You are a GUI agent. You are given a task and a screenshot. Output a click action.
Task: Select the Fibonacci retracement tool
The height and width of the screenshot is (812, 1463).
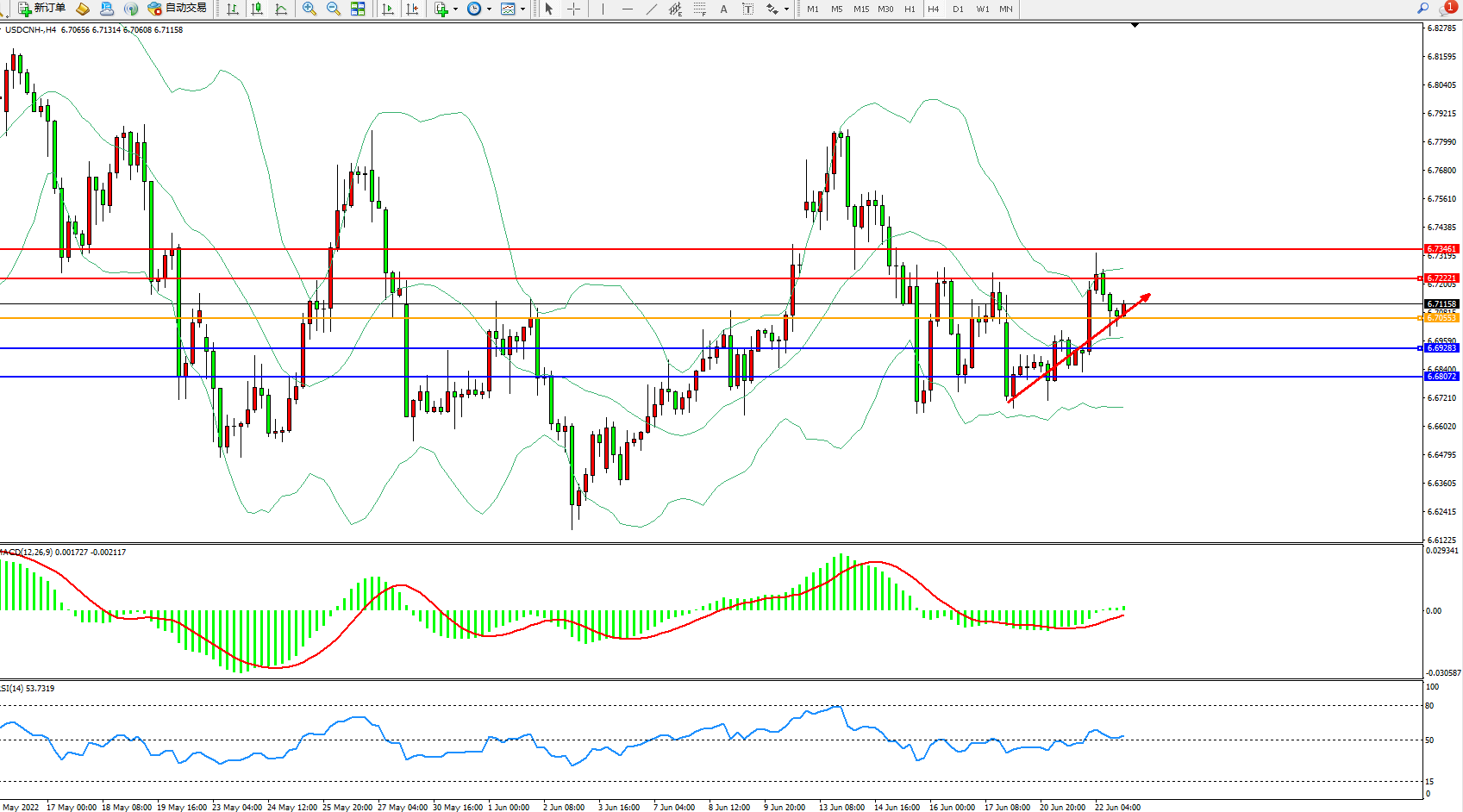pyautogui.click(x=699, y=9)
